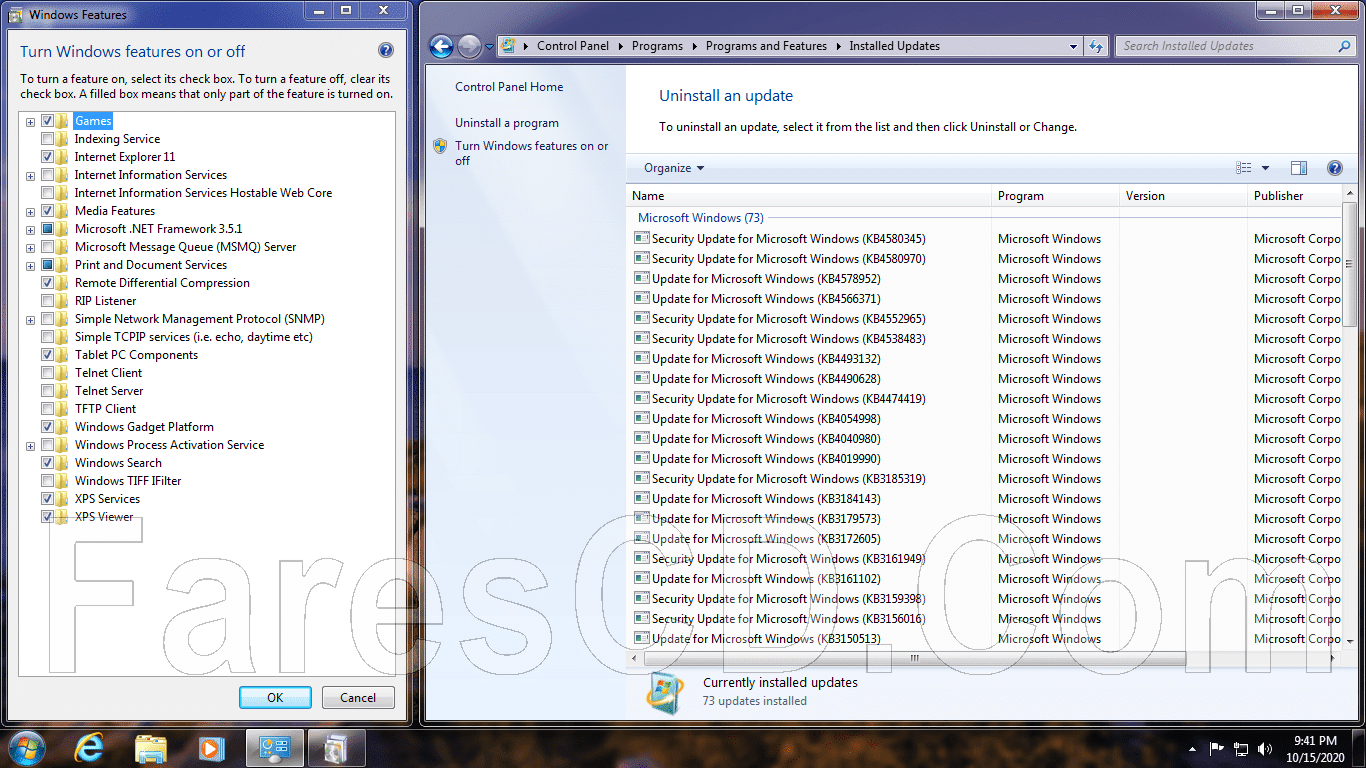1366x768 pixels.
Task: Expand the Games tree node
Action: pos(31,121)
